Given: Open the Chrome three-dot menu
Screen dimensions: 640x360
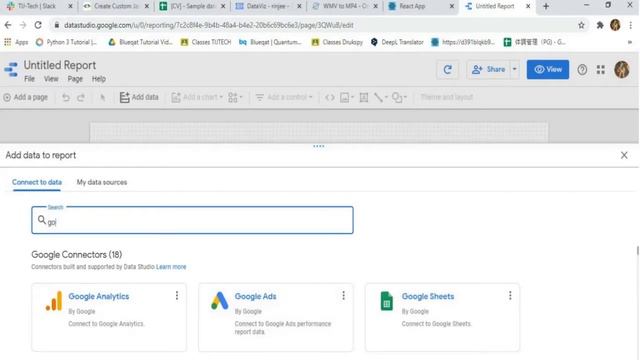Looking at the screenshot, I should tap(631, 25).
